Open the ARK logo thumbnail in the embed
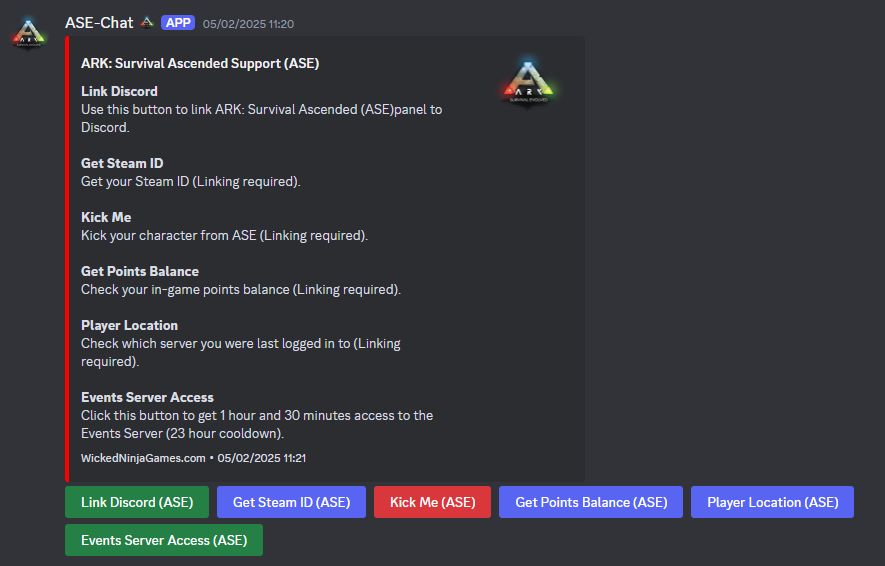The height and width of the screenshot is (566, 885). point(528,84)
